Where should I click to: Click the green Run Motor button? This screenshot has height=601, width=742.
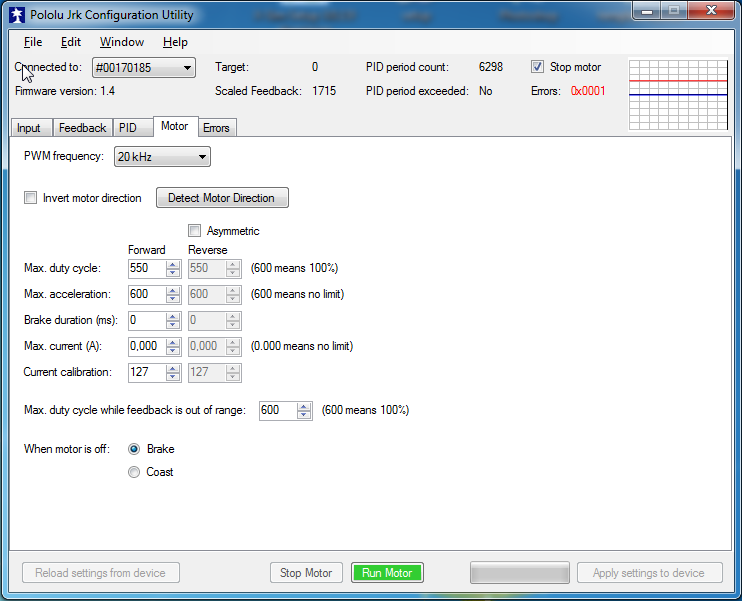coord(387,573)
